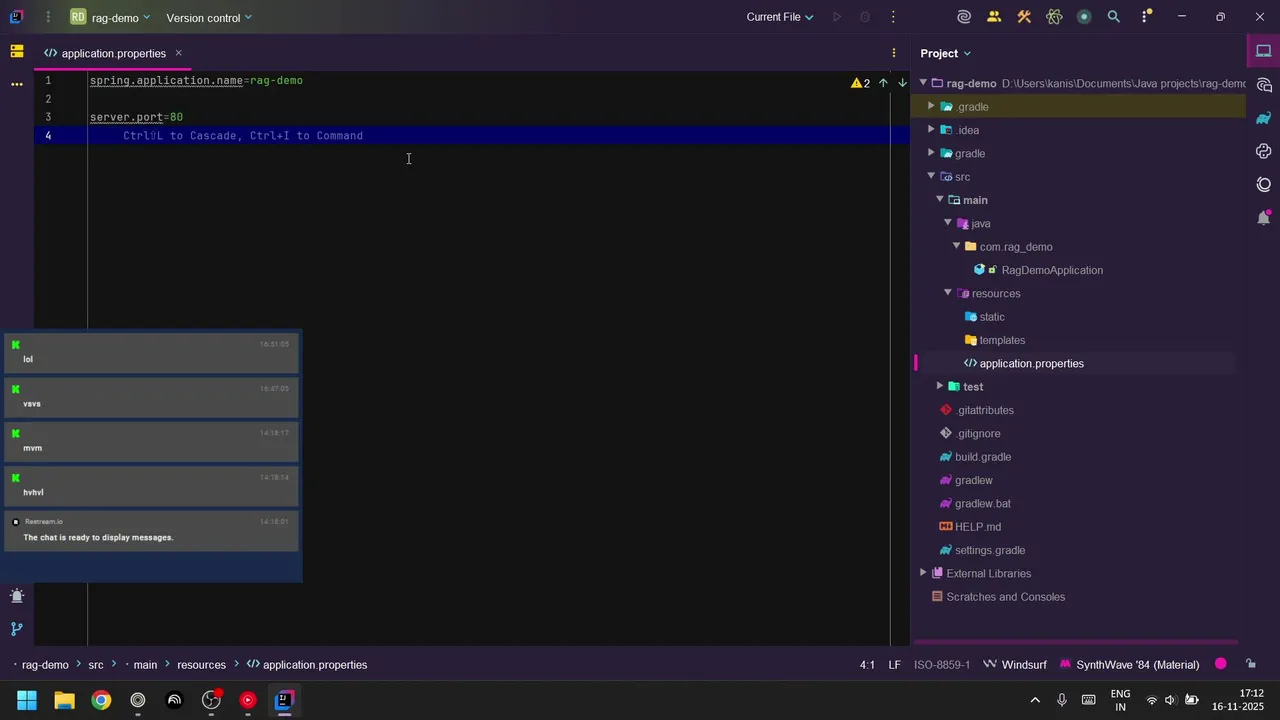The width and height of the screenshot is (1280, 720).
Task: Click ISO-8859-1 file encoding widget
Action: coord(942,664)
